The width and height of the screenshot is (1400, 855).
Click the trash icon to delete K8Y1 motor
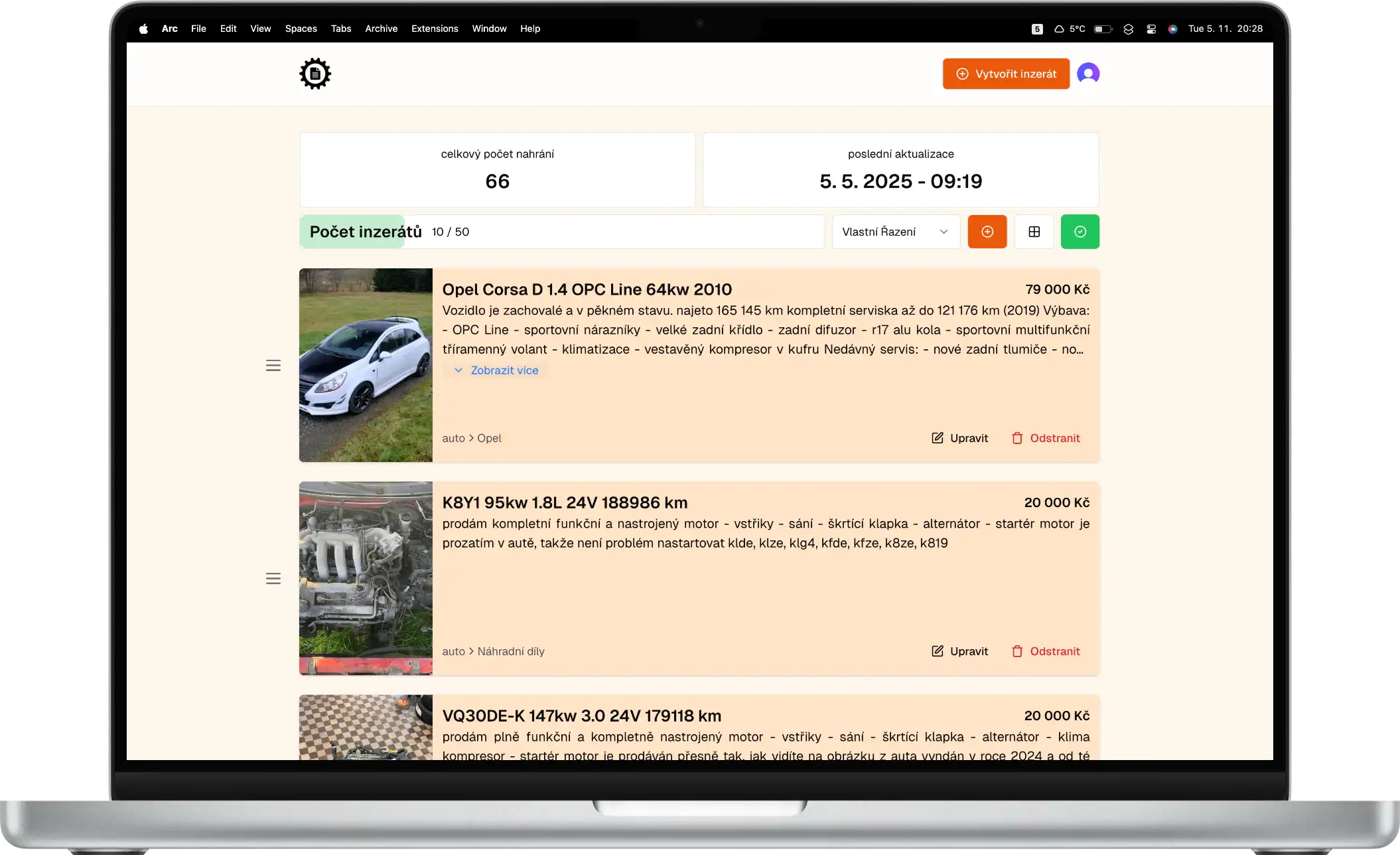(1018, 651)
